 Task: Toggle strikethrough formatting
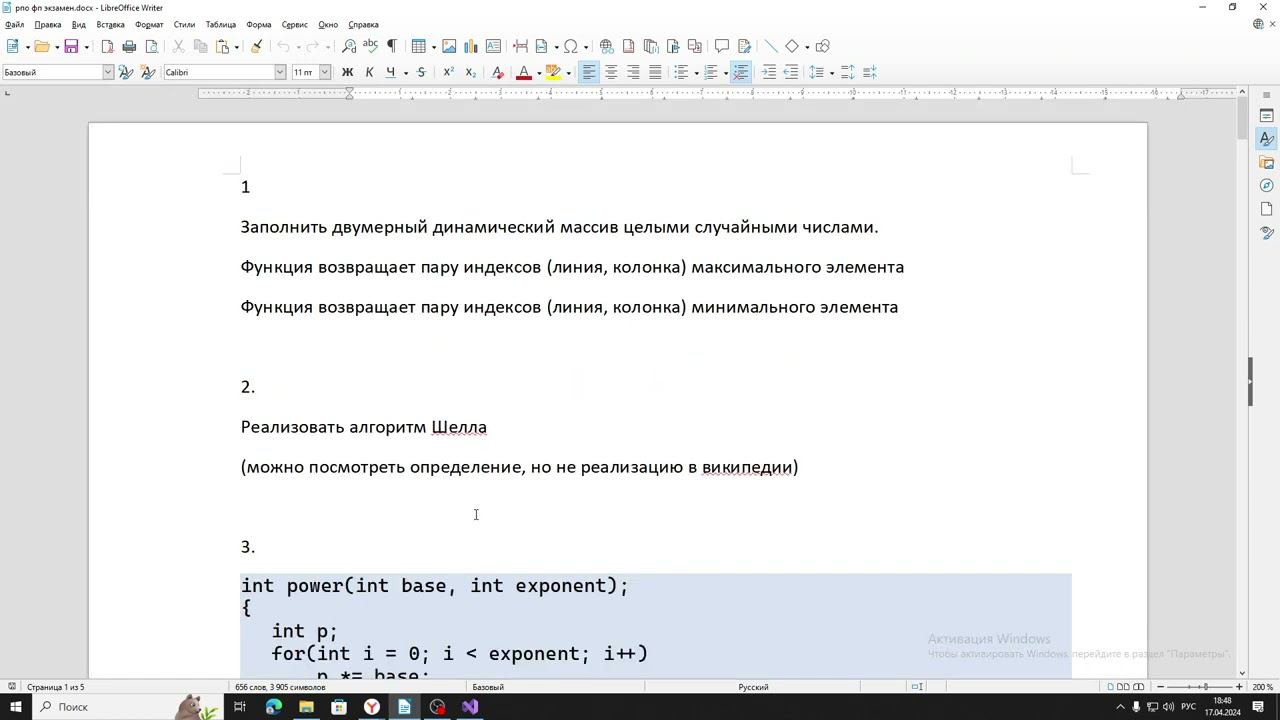[421, 72]
